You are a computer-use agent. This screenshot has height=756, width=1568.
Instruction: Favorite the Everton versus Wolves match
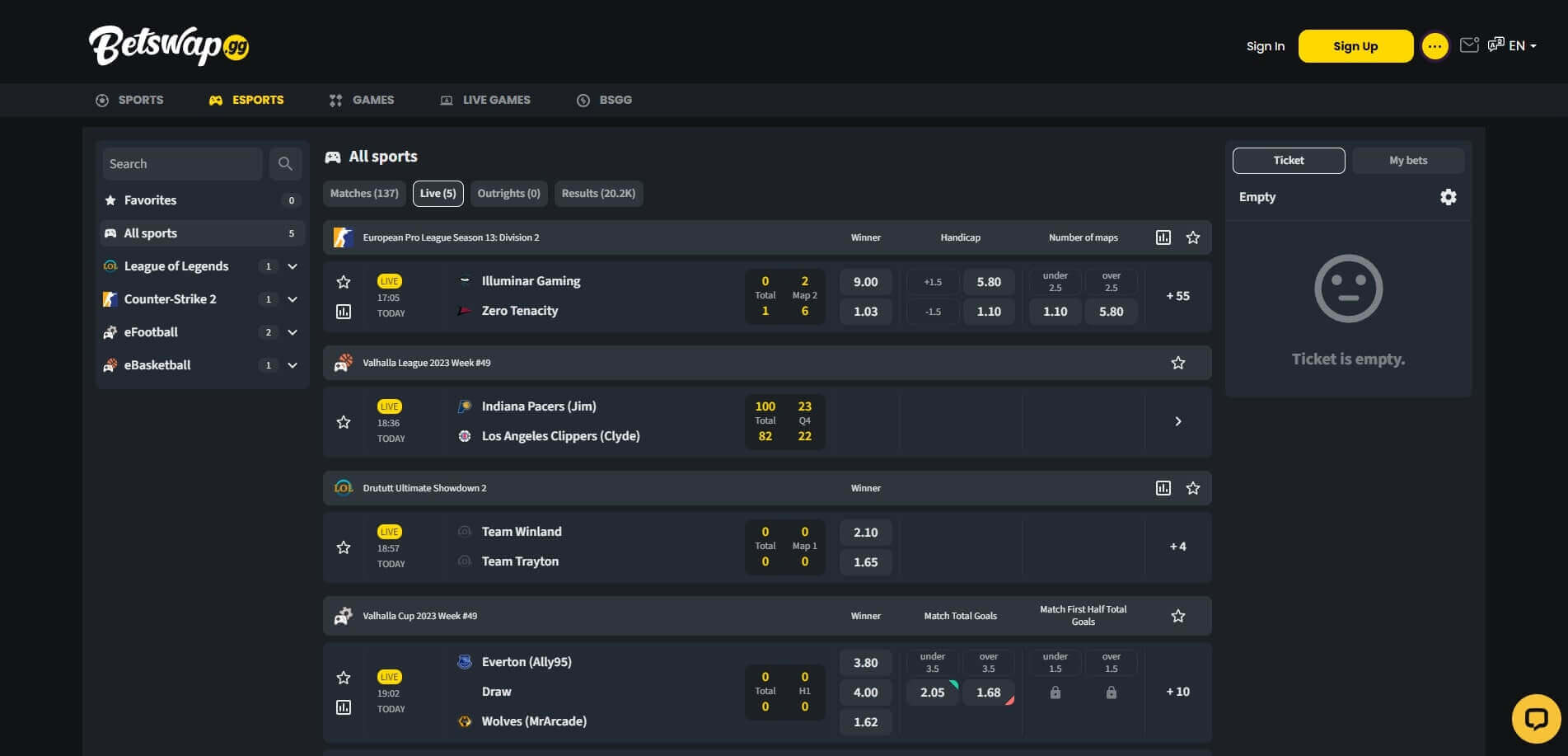pyautogui.click(x=344, y=677)
